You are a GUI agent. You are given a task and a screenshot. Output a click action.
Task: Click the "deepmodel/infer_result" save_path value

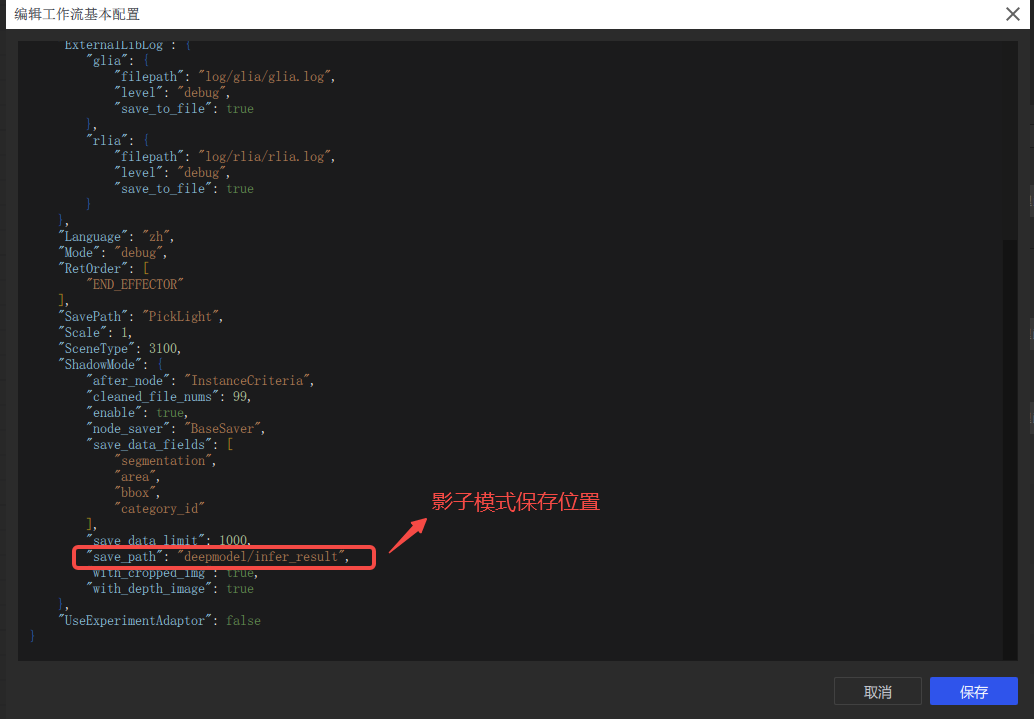click(262, 557)
